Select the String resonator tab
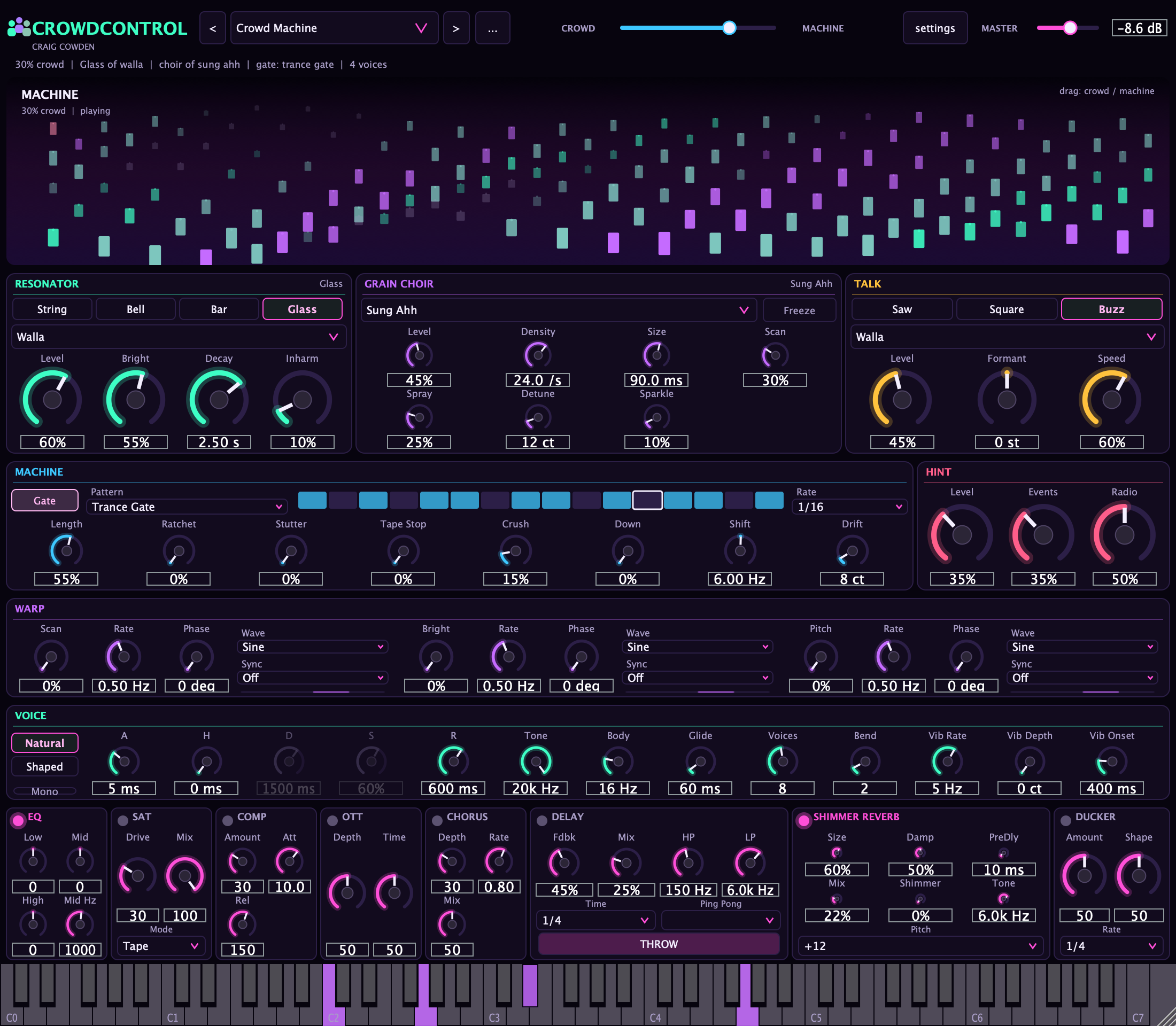The height and width of the screenshot is (1026, 1176). tap(52, 309)
